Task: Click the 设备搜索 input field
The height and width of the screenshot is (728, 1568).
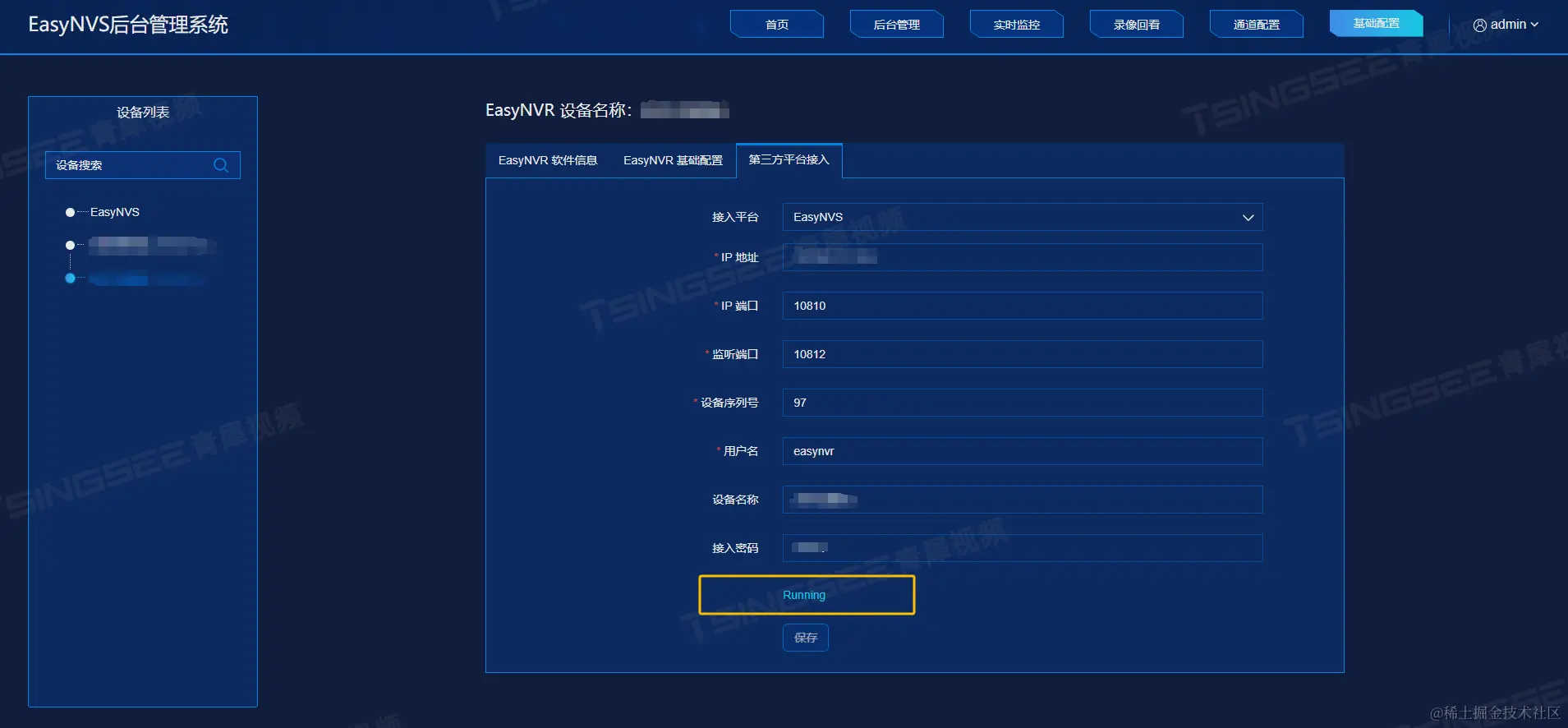Action: click(143, 165)
